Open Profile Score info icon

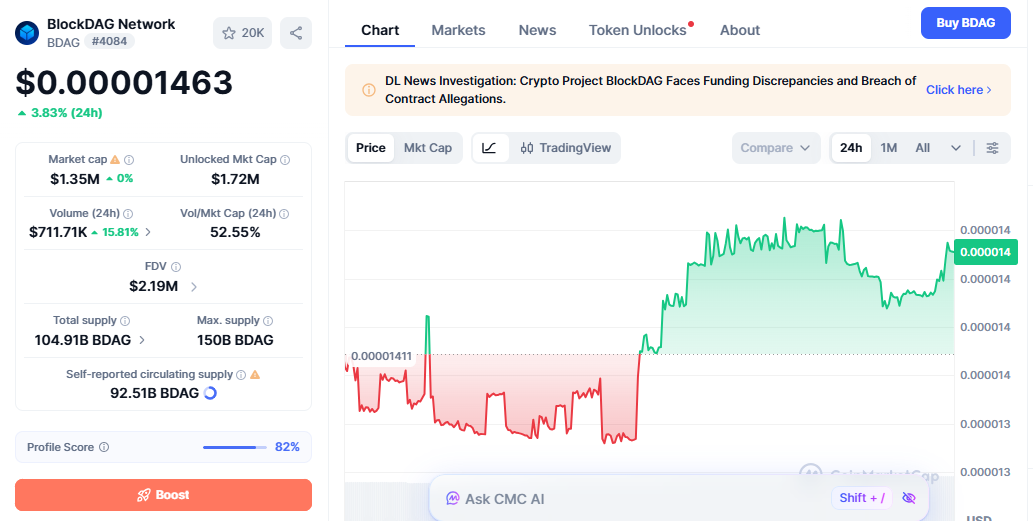[x=104, y=447]
